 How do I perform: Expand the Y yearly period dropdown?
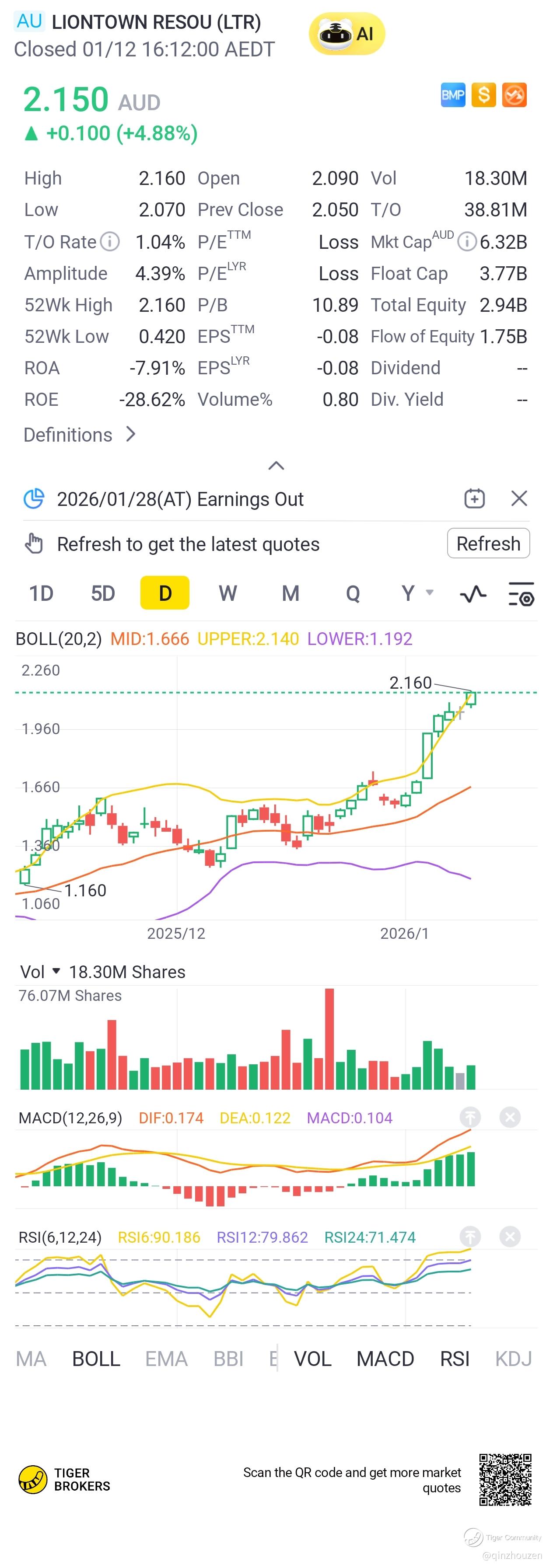[x=417, y=593]
